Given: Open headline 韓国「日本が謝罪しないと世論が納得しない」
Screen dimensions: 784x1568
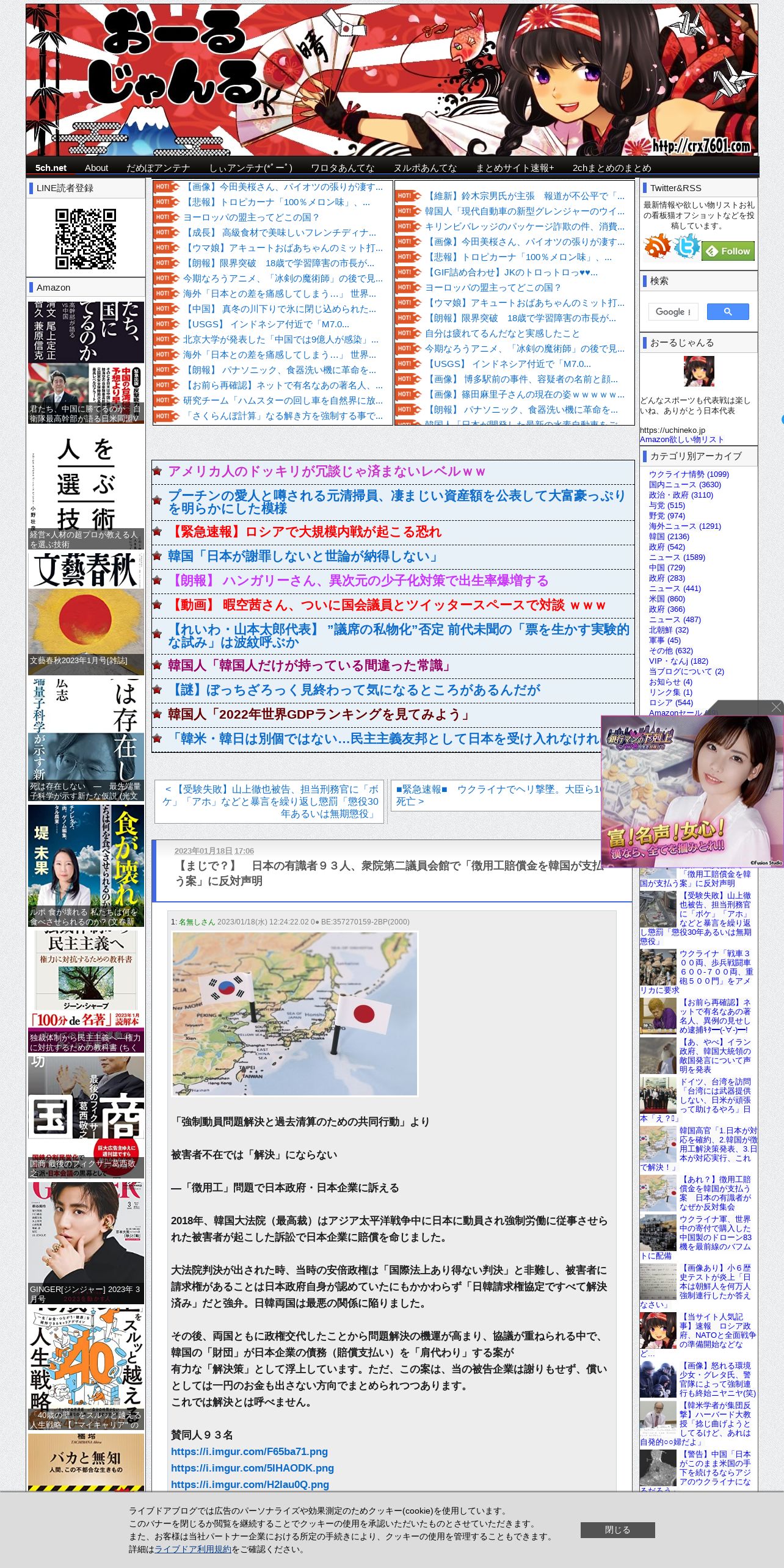Looking at the screenshot, I should coord(305,556).
